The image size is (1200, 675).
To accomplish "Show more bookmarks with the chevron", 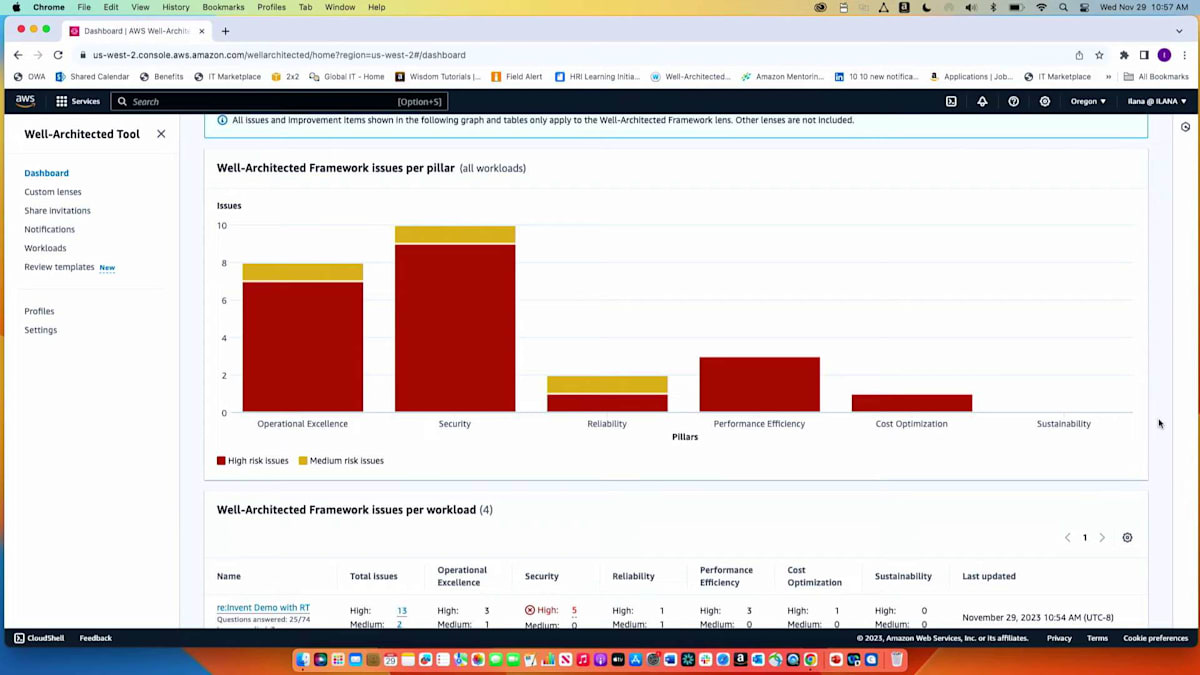I will (1108, 77).
